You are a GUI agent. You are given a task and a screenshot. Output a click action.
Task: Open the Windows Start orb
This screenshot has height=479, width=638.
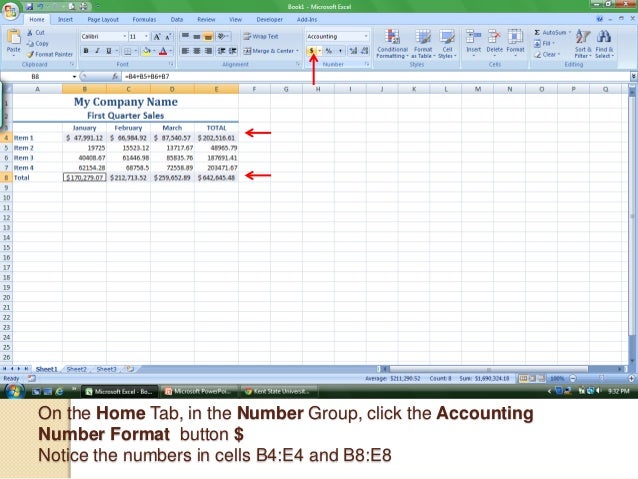pos(13,391)
